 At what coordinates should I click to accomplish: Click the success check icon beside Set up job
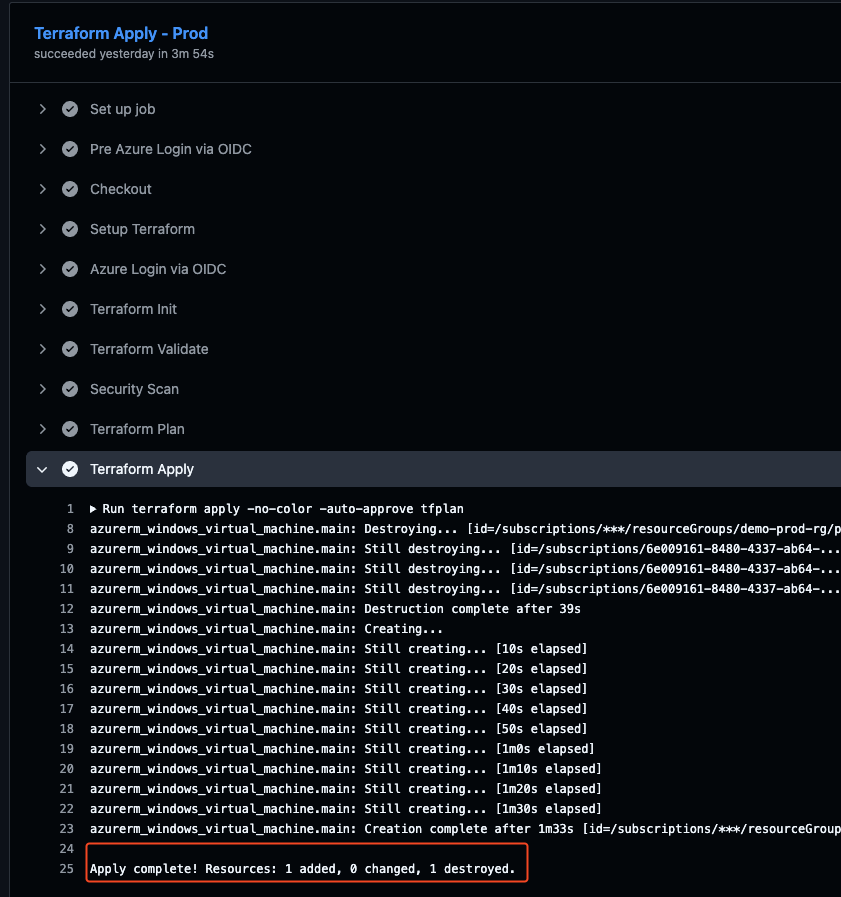point(70,109)
